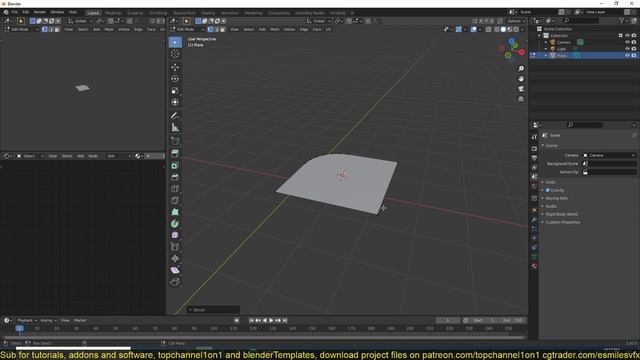
Task: Select the Rip Region tool
Action: click(175, 282)
